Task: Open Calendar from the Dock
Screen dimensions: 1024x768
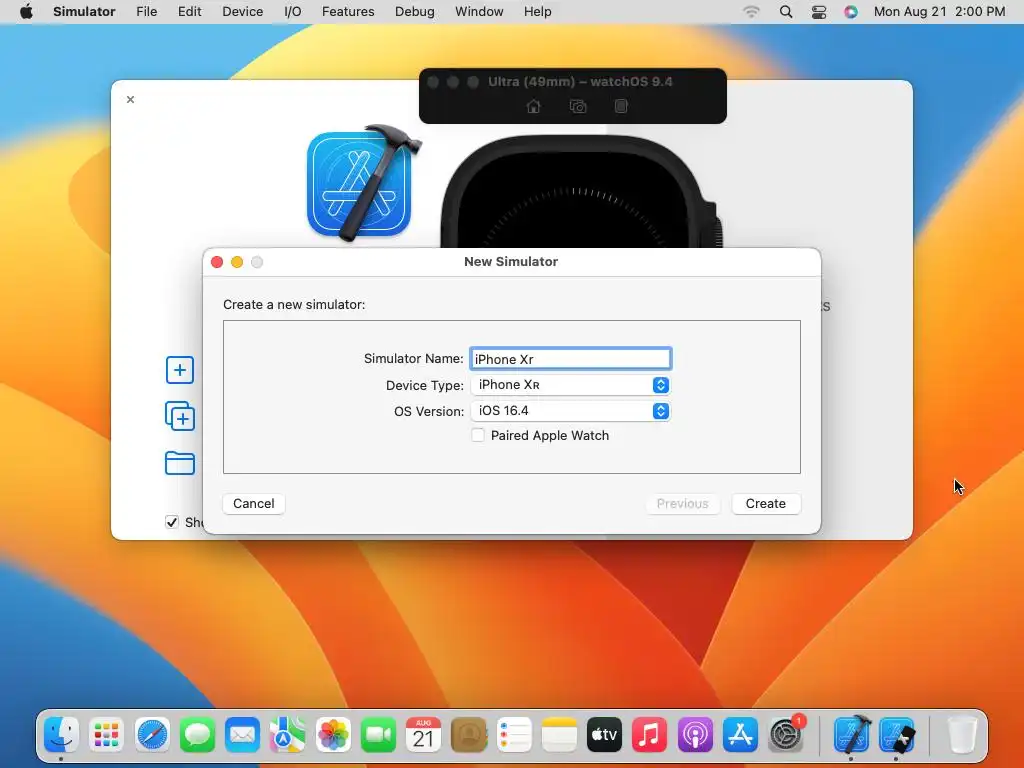Action: (423, 735)
